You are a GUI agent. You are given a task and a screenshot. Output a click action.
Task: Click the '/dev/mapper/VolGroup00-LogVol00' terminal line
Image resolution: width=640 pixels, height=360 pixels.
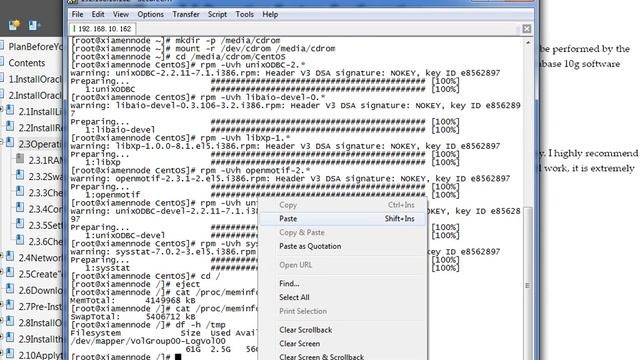[148, 341]
